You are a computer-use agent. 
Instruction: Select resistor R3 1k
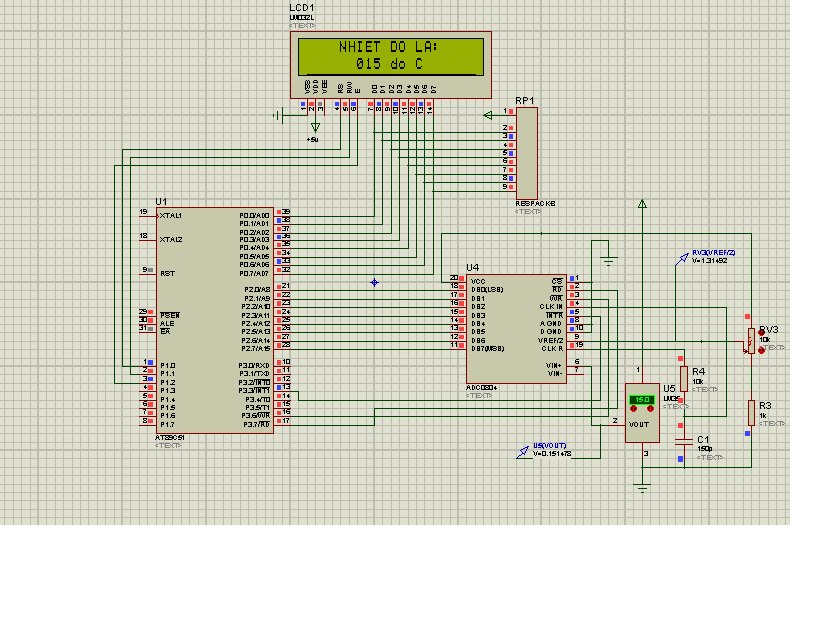751,412
